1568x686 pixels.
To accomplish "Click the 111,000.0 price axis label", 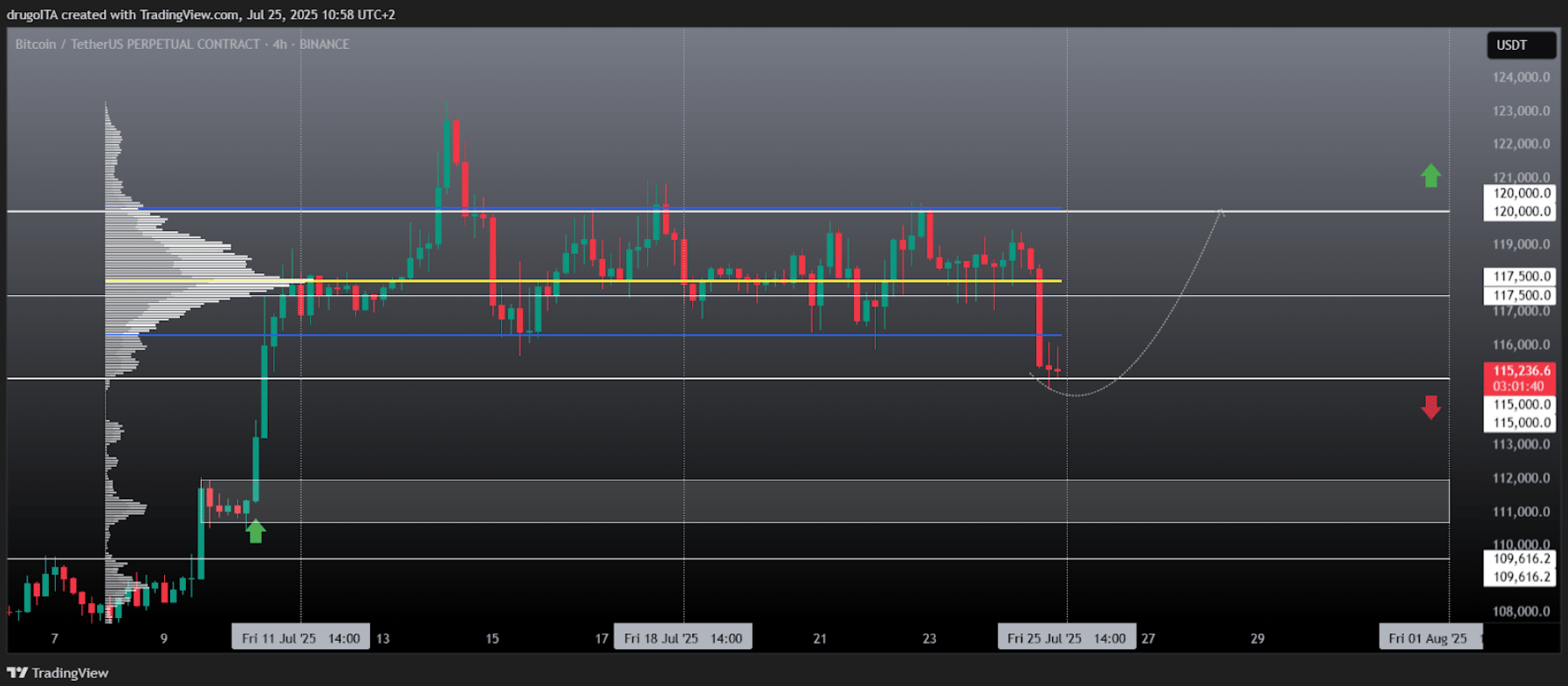I will tap(1521, 511).
